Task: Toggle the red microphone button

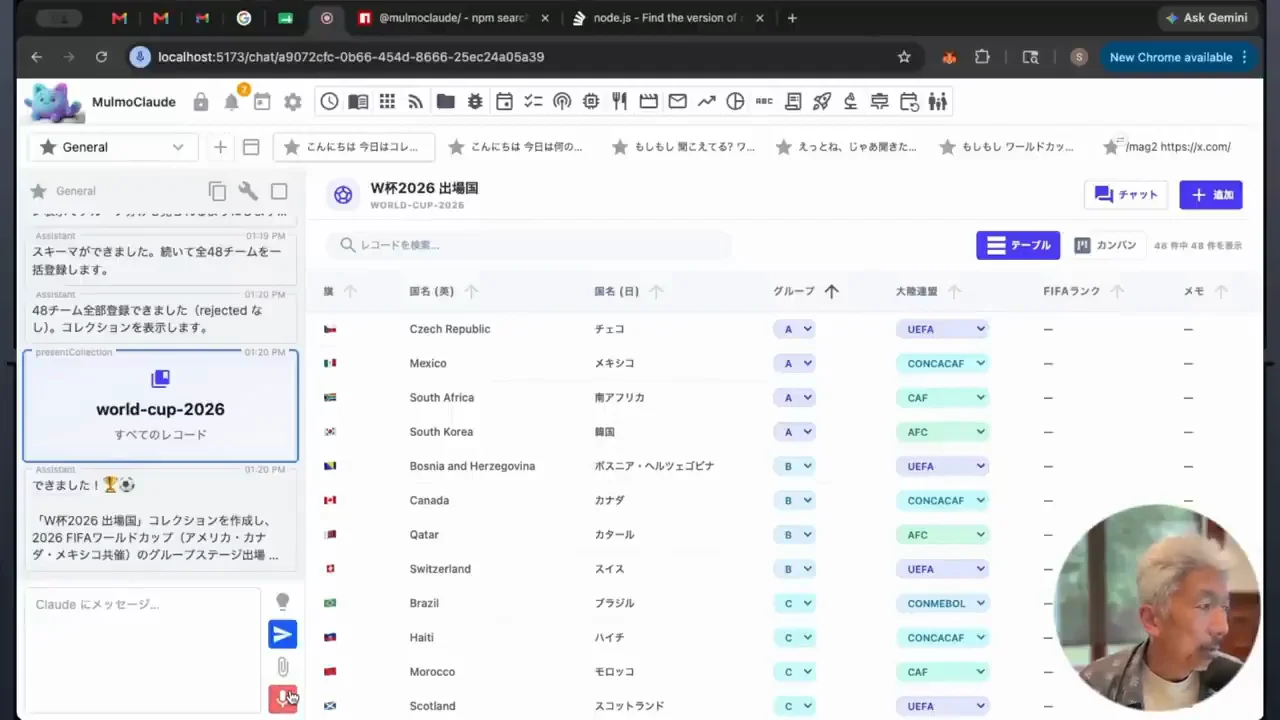Action: tap(283, 698)
